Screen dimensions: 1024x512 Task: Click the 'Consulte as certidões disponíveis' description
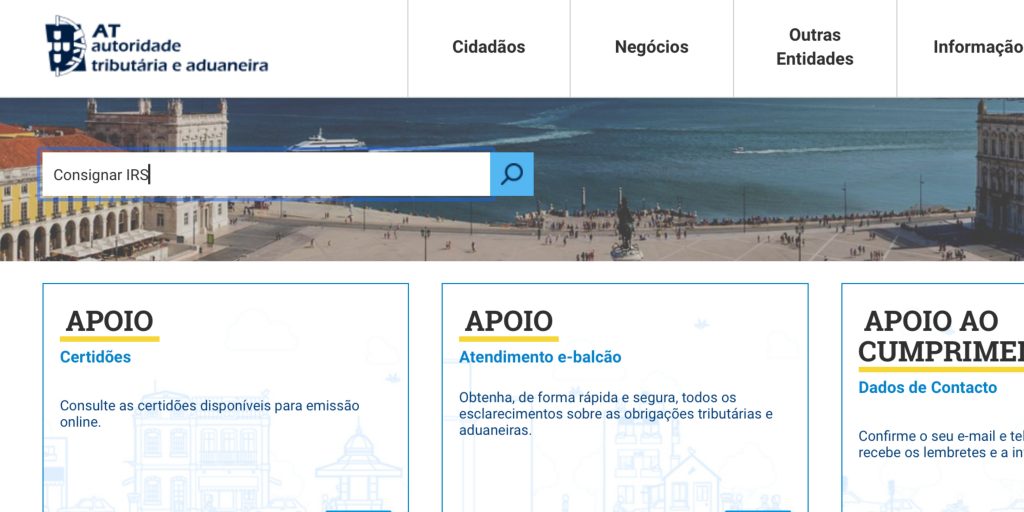(209, 414)
